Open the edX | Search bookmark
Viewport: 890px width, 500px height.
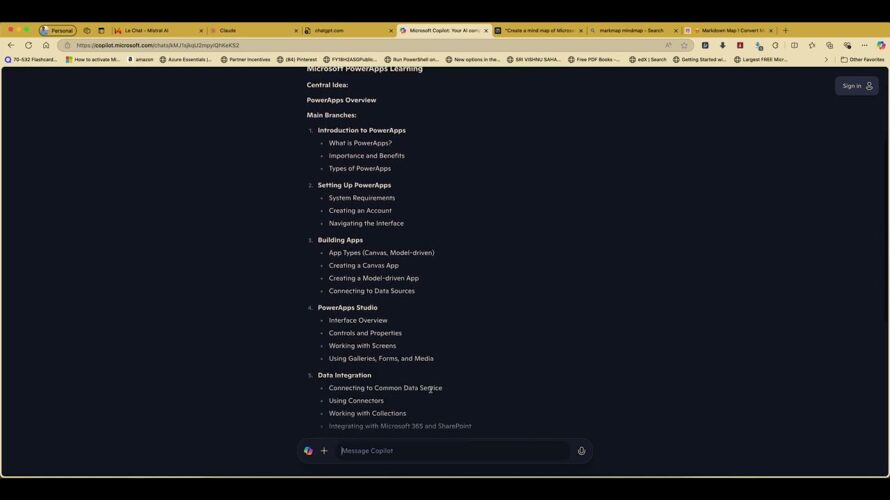click(648, 60)
